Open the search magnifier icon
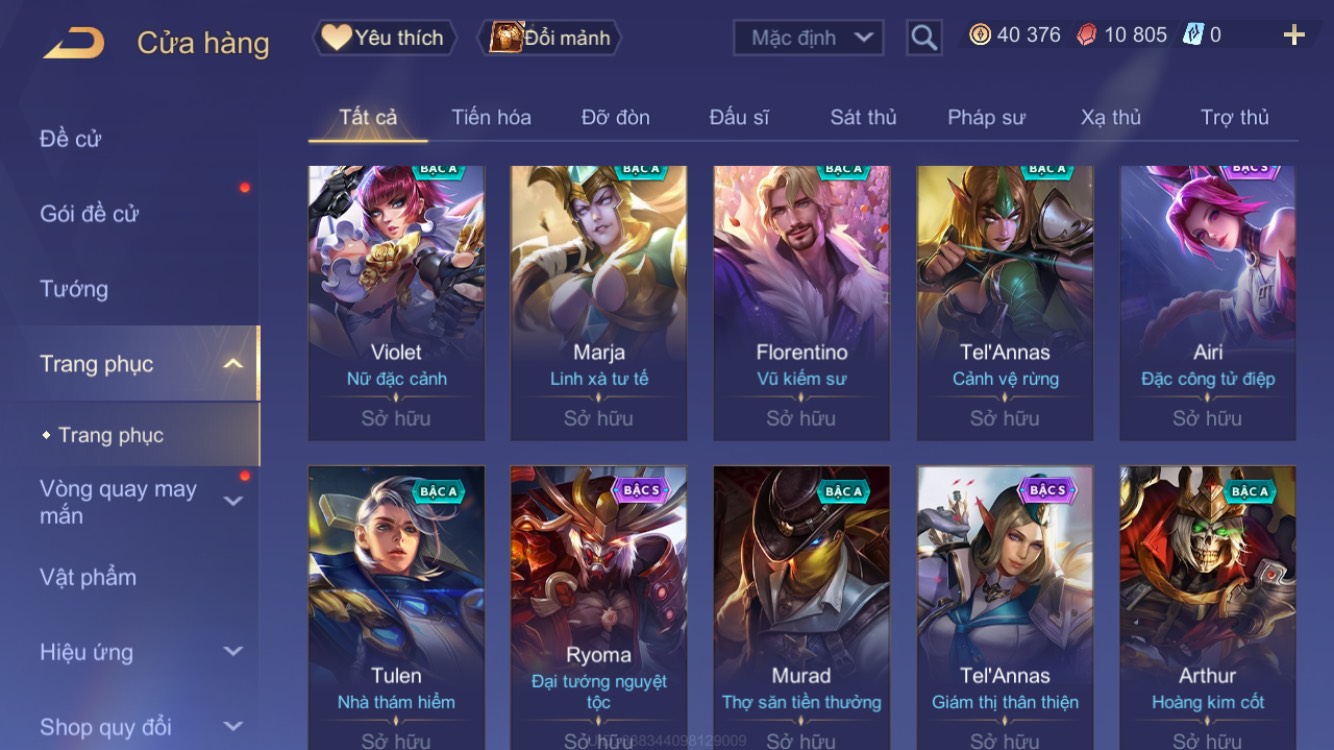This screenshot has height=750, width=1334. (924, 38)
